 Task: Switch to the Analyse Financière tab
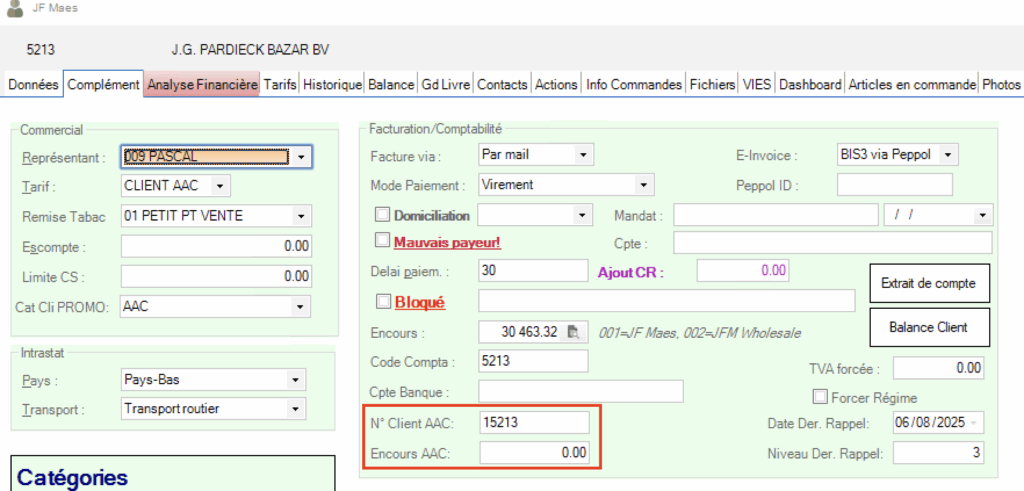pyautogui.click(x=202, y=85)
